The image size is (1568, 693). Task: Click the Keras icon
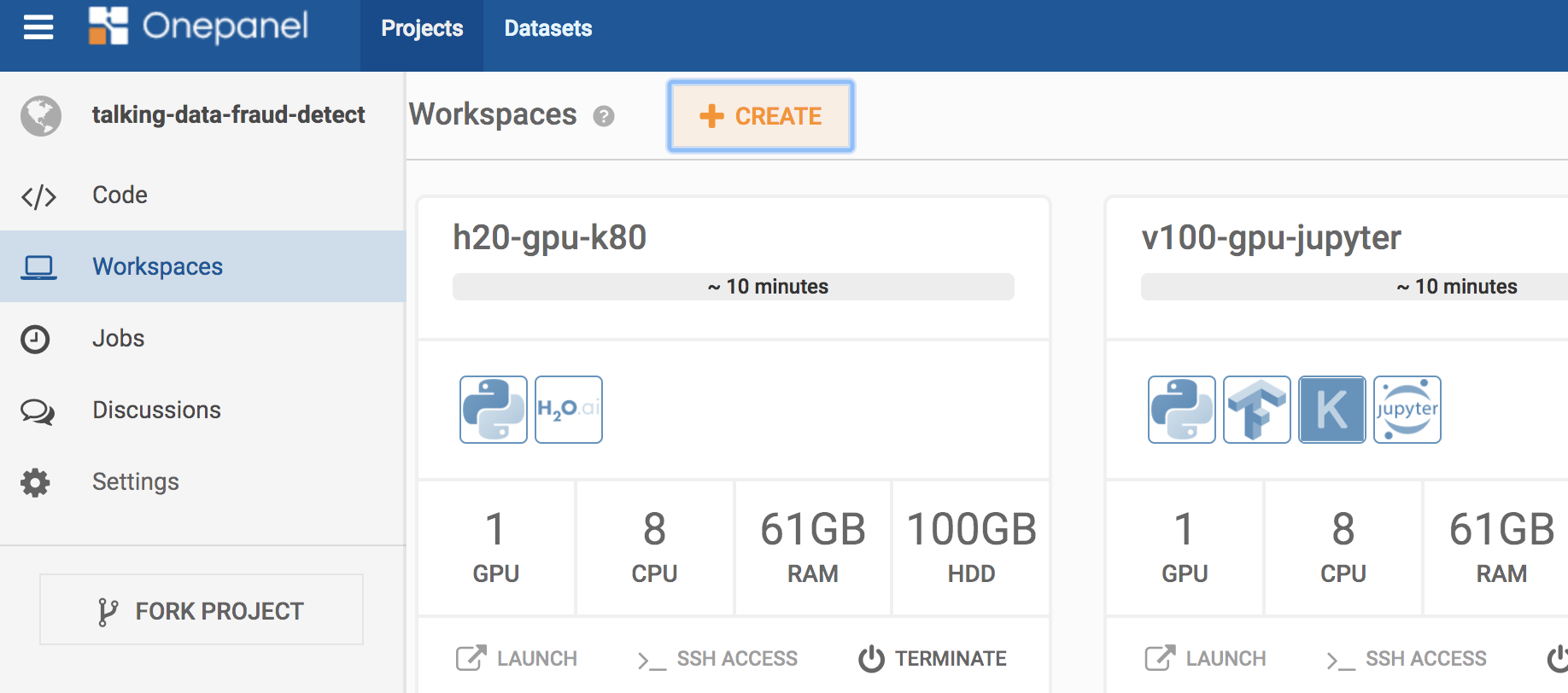point(1331,410)
